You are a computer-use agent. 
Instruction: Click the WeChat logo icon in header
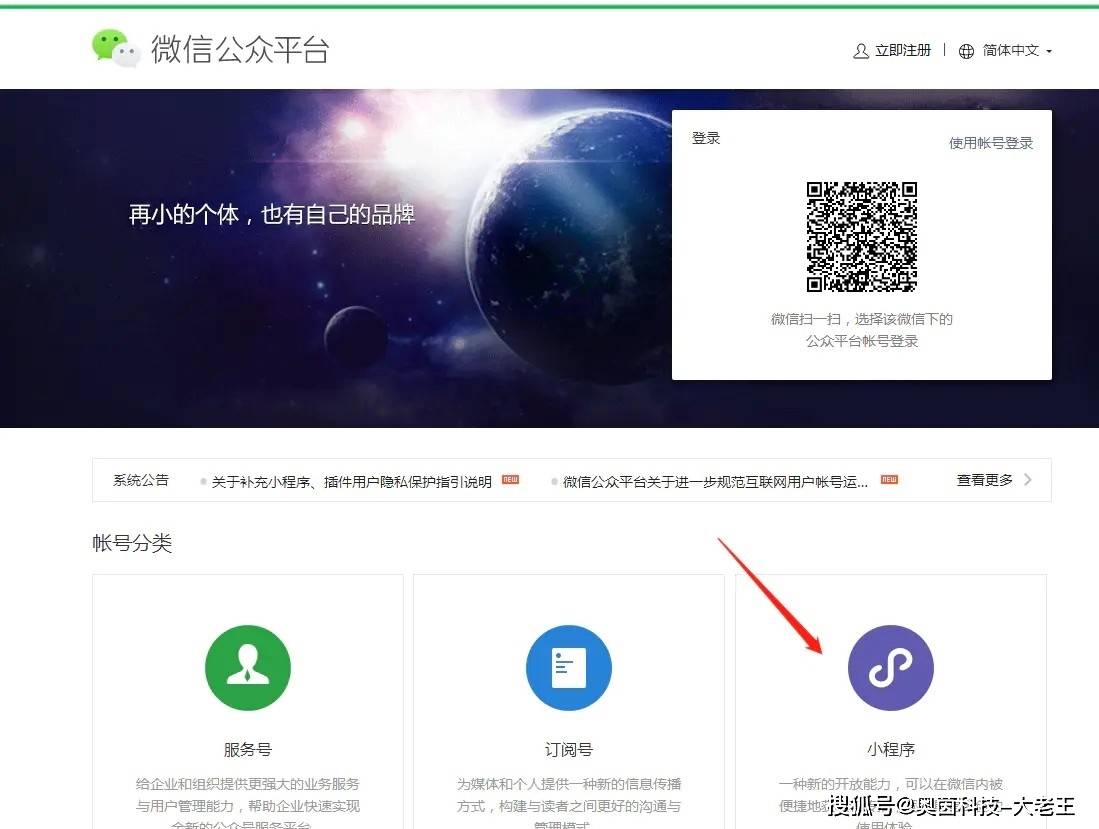tap(116, 48)
